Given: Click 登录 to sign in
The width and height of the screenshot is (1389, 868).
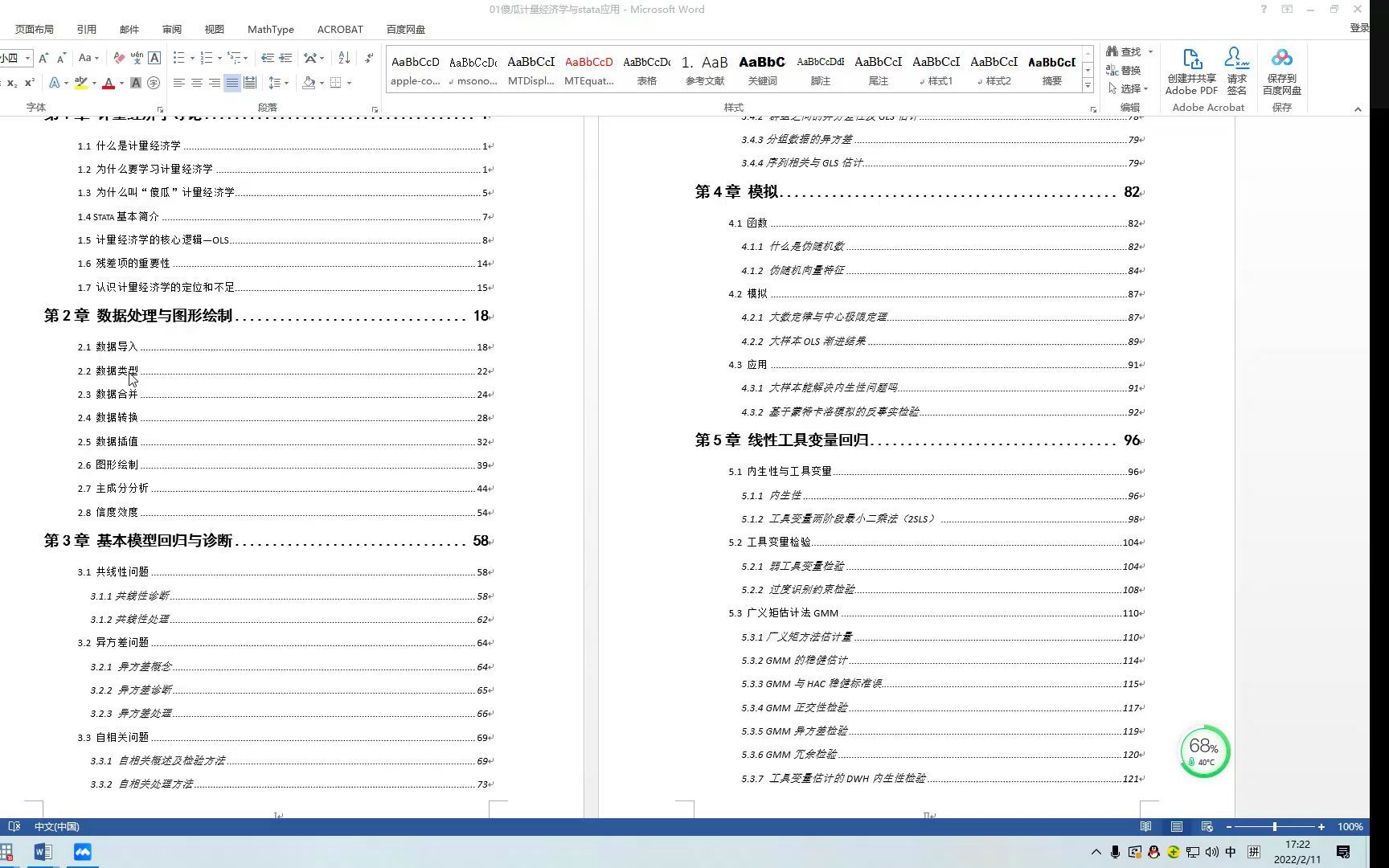Looking at the screenshot, I should tap(1360, 27).
